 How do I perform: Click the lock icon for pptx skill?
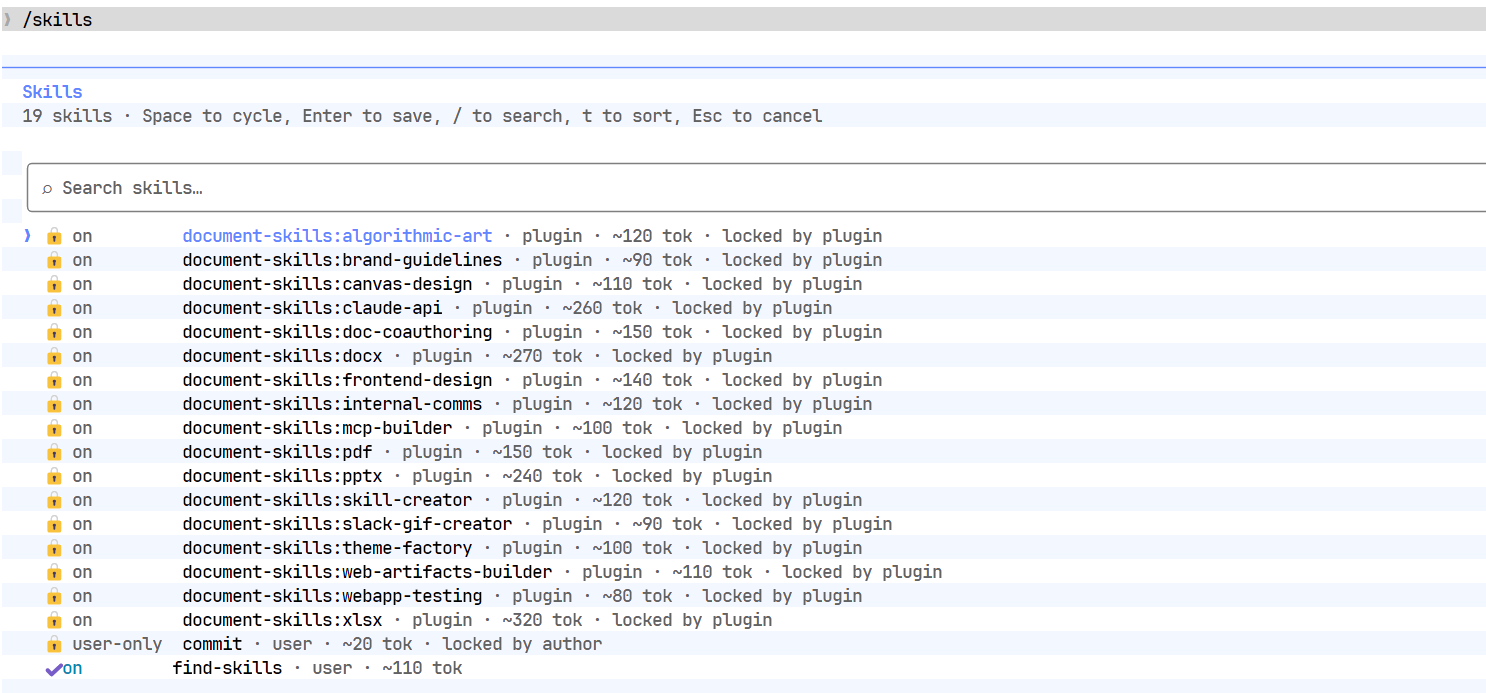pyautogui.click(x=54, y=476)
